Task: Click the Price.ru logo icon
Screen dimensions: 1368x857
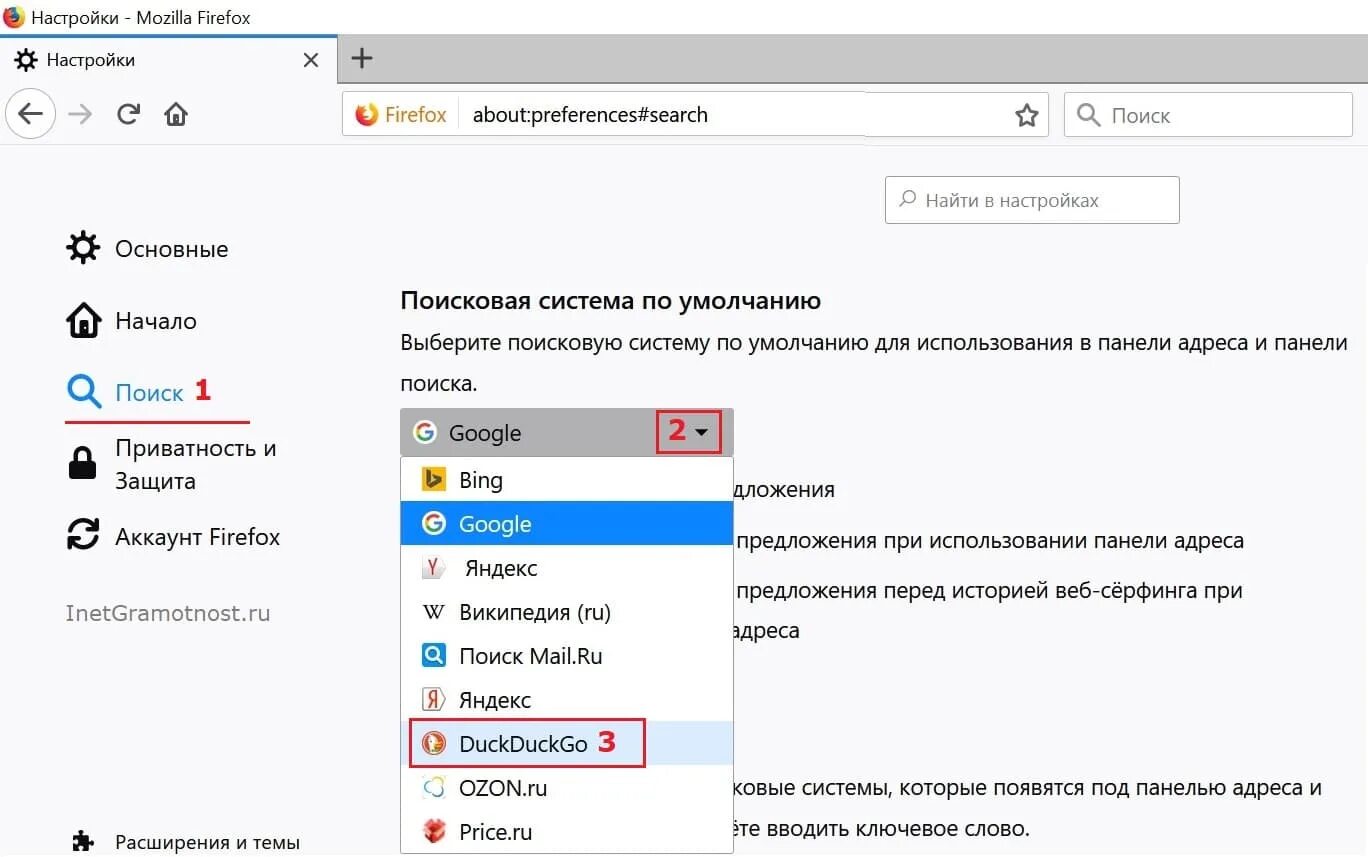Action: click(433, 832)
